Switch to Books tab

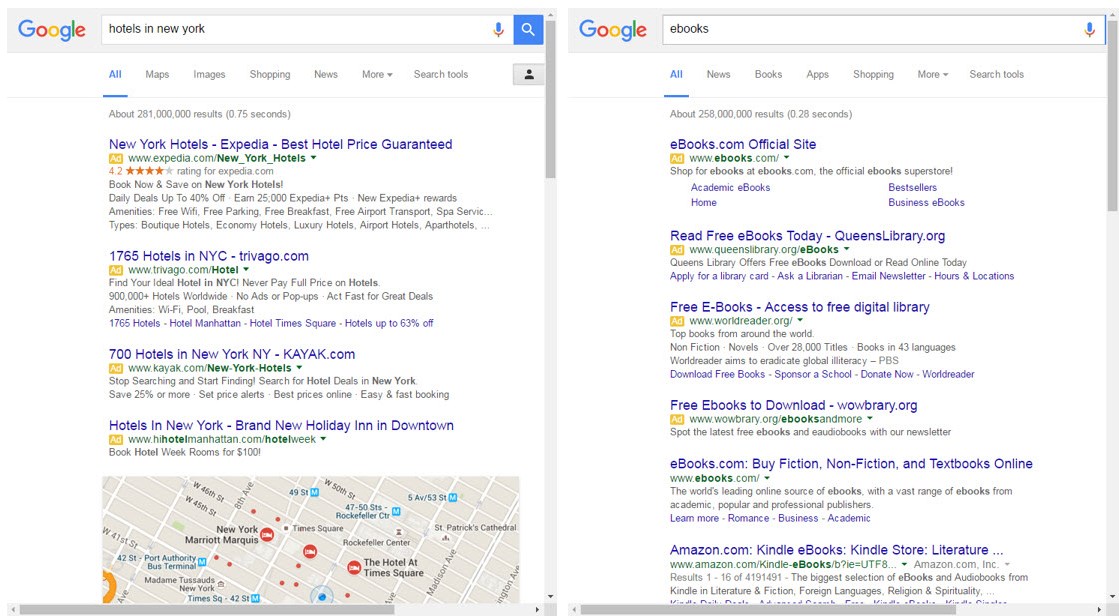[x=768, y=74]
